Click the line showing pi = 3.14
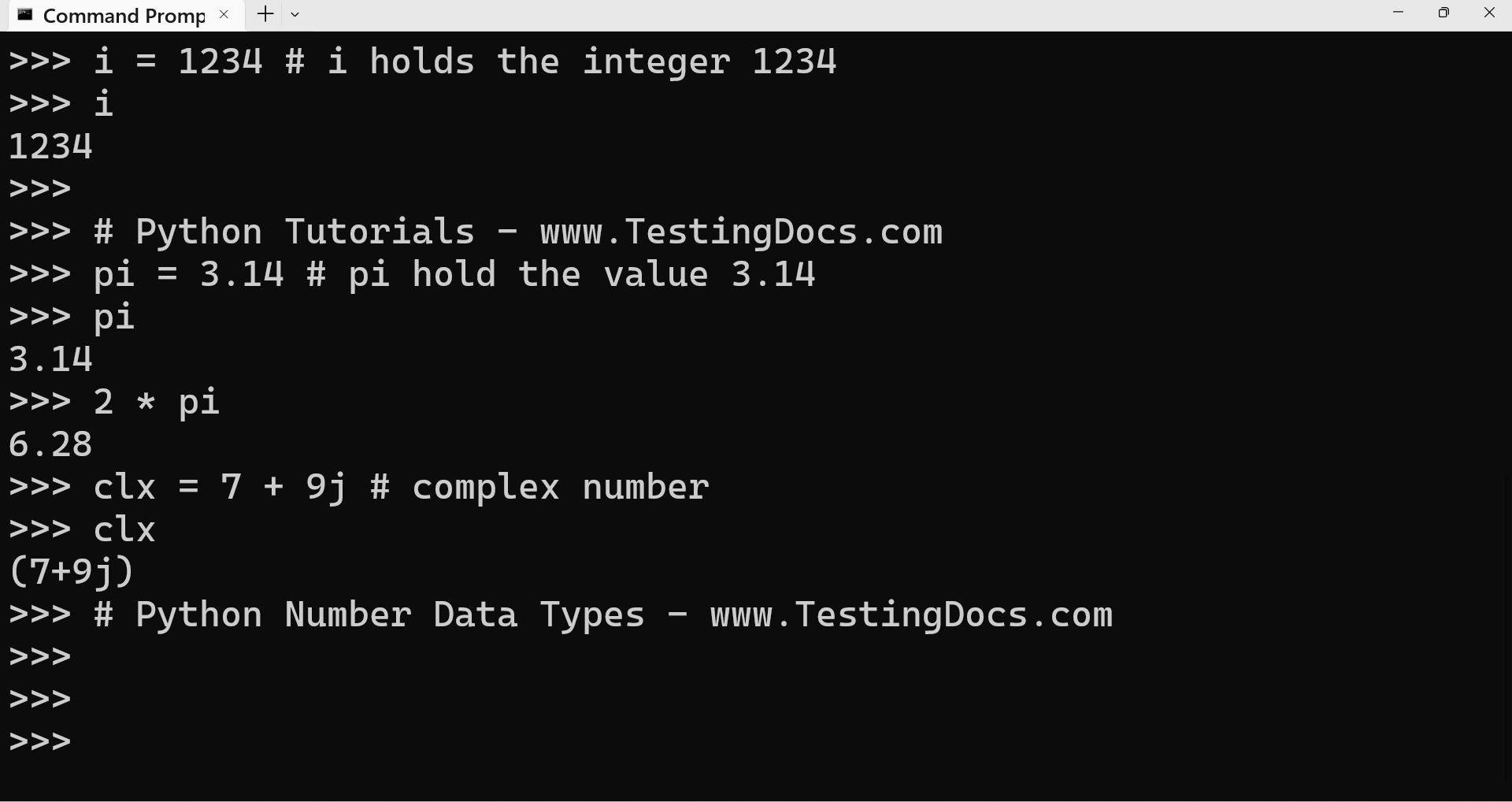This screenshot has height=802, width=1512. [409, 274]
